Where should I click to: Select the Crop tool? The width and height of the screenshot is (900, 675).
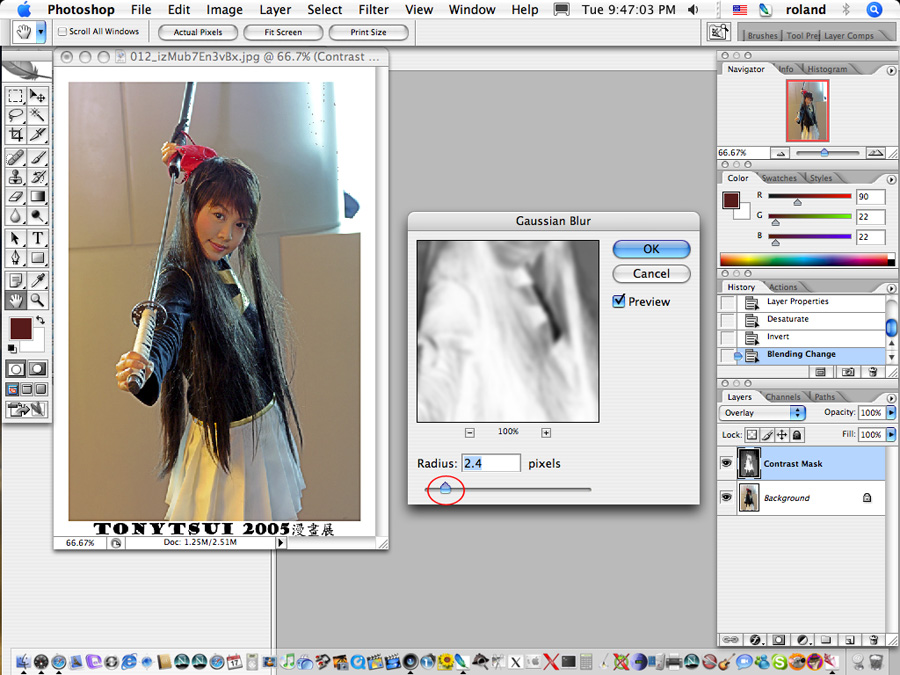[x=15, y=134]
